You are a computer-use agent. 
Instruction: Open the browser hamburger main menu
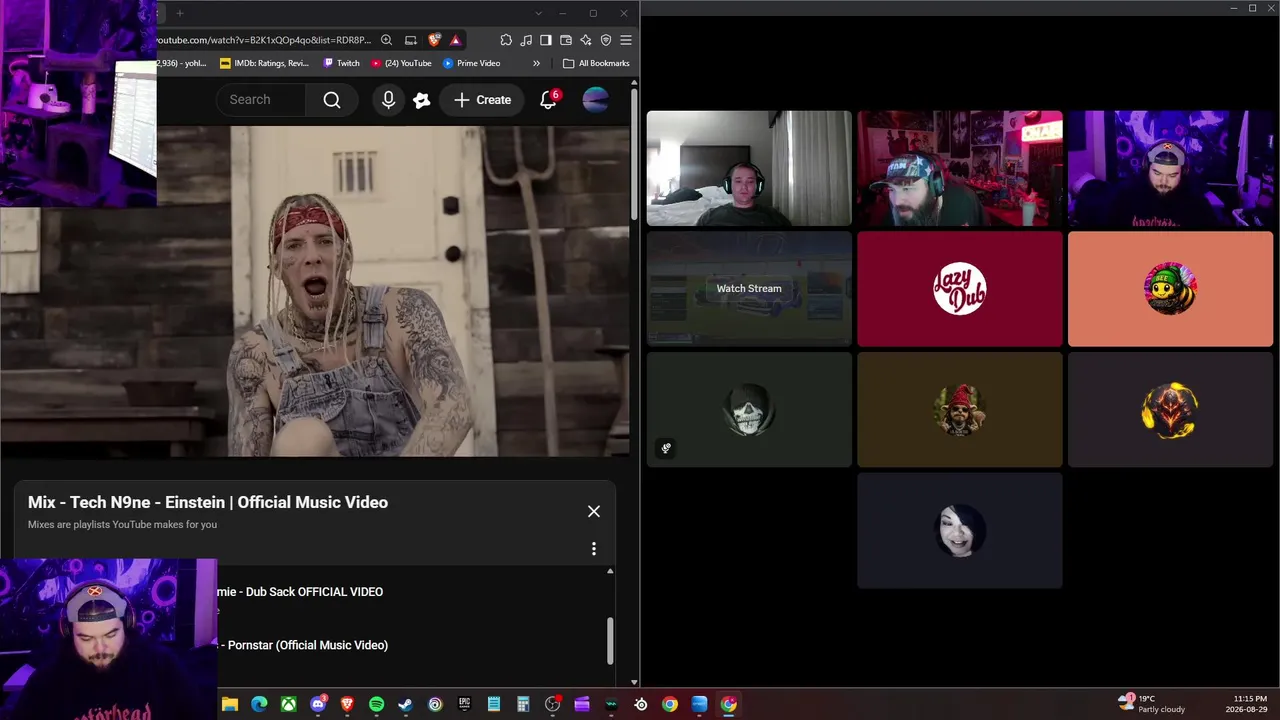point(626,40)
